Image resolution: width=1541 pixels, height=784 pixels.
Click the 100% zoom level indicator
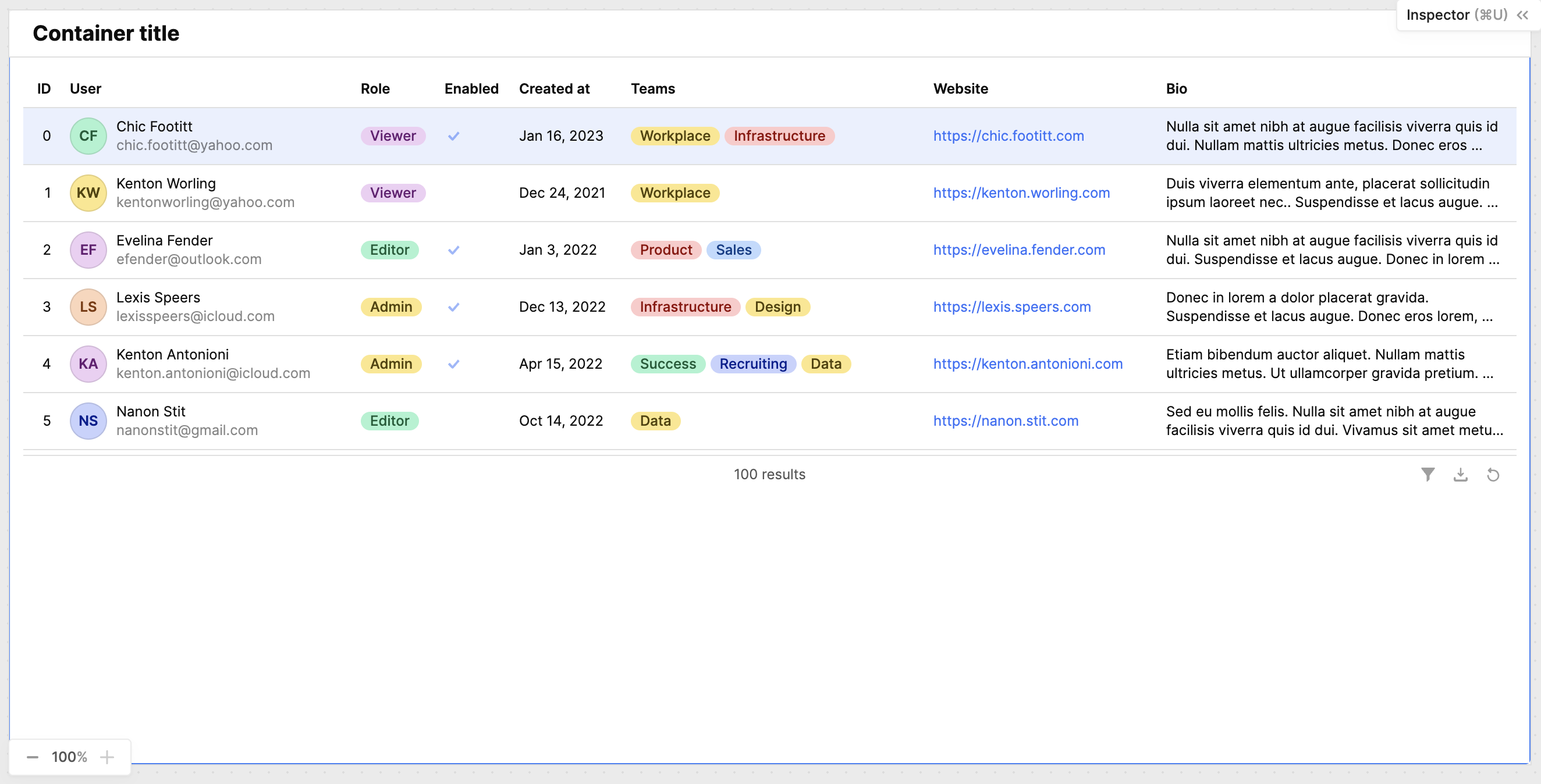(69, 757)
